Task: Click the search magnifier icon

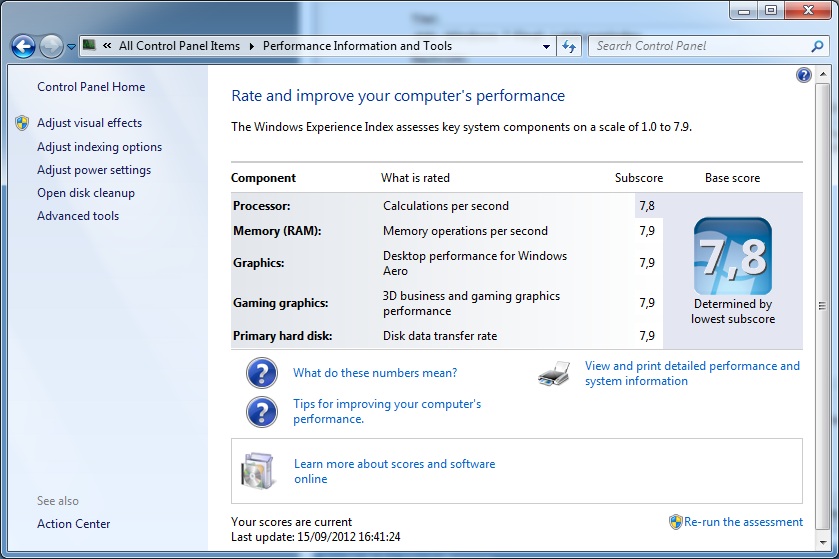Action: 817,47
